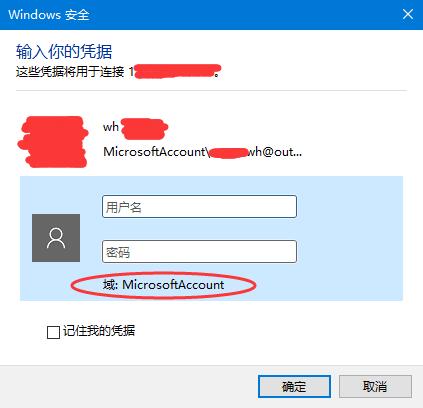Close the Windows 安全 dialog

pos(408,14)
